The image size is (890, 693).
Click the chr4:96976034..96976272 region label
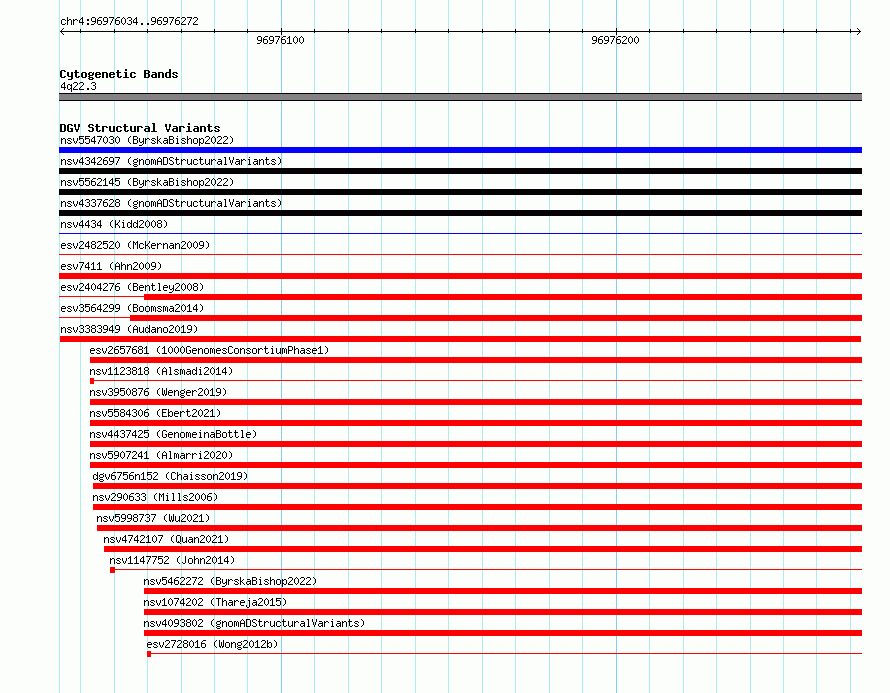coord(129,21)
